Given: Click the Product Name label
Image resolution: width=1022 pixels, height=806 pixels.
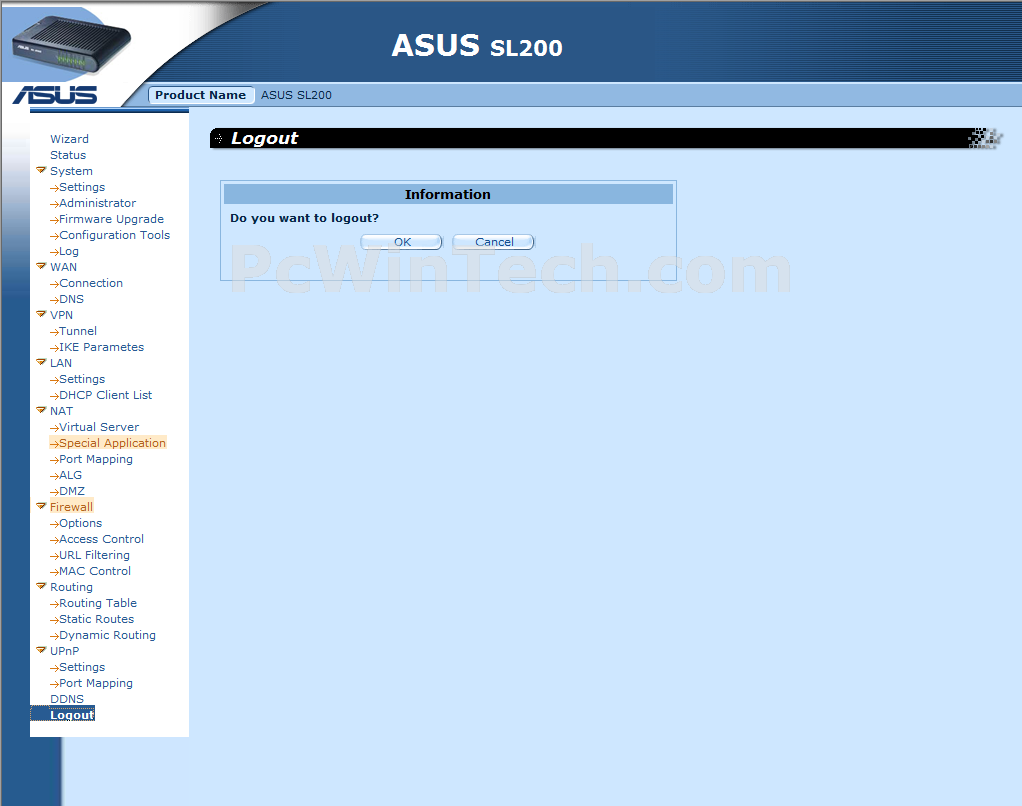Looking at the screenshot, I should [200, 95].
